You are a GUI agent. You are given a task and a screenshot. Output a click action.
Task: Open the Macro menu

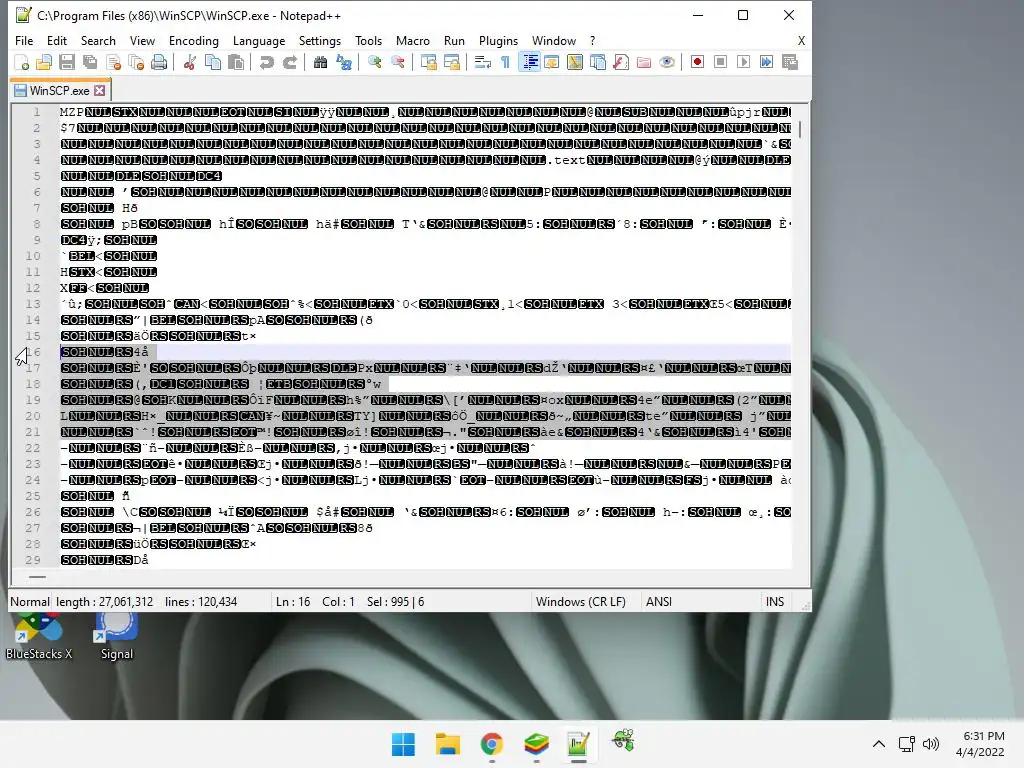coord(413,40)
